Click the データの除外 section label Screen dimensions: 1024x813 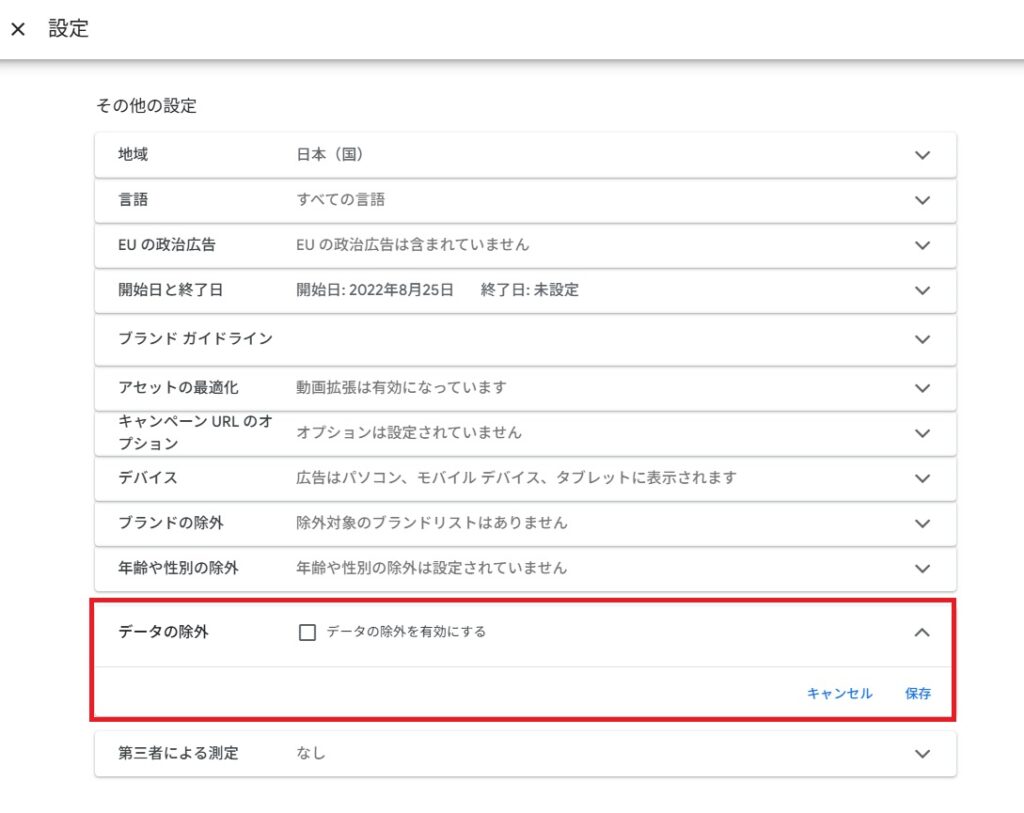coord(163,632)
